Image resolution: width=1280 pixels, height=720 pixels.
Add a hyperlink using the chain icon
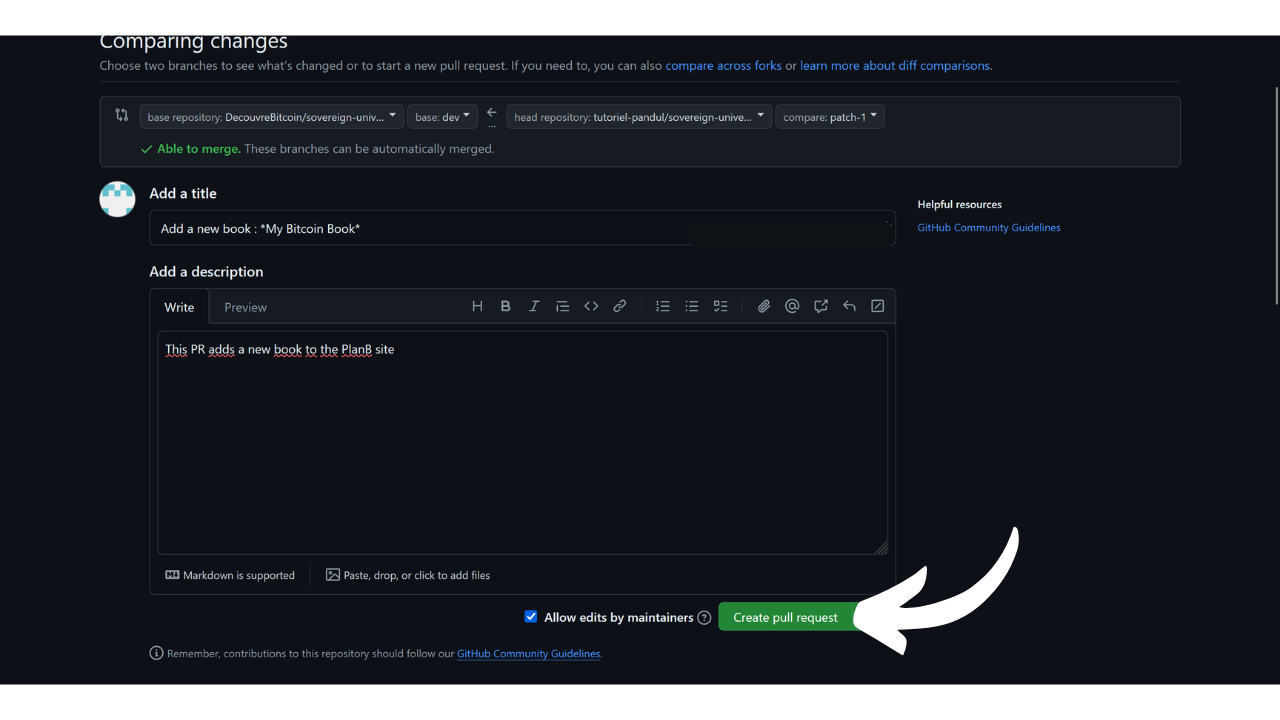[x=620, y=306]
